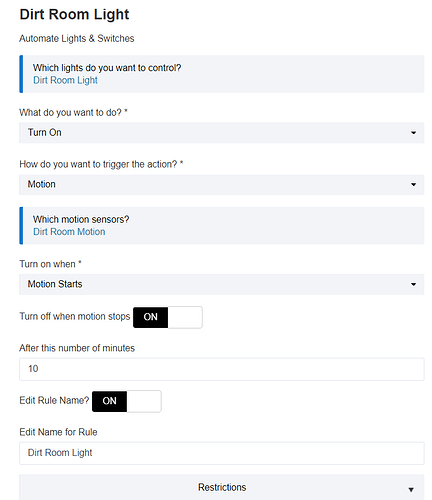Screen dimensions: 432x500
Task: Expand the Restrictions section
Action: pos(222,487)
